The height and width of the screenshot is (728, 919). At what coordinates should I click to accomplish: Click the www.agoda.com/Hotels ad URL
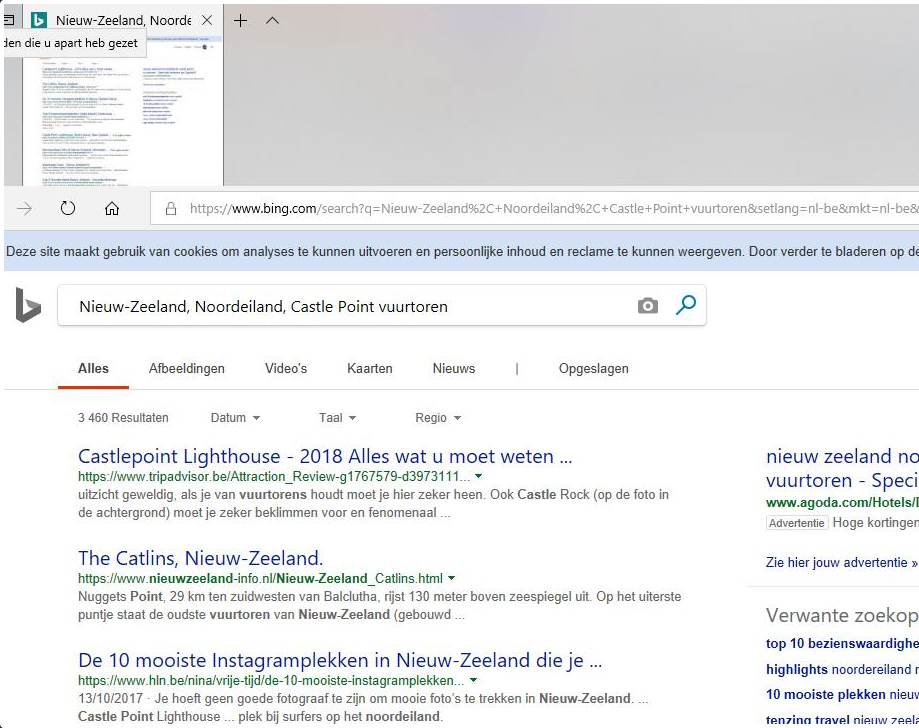(842, 502)
